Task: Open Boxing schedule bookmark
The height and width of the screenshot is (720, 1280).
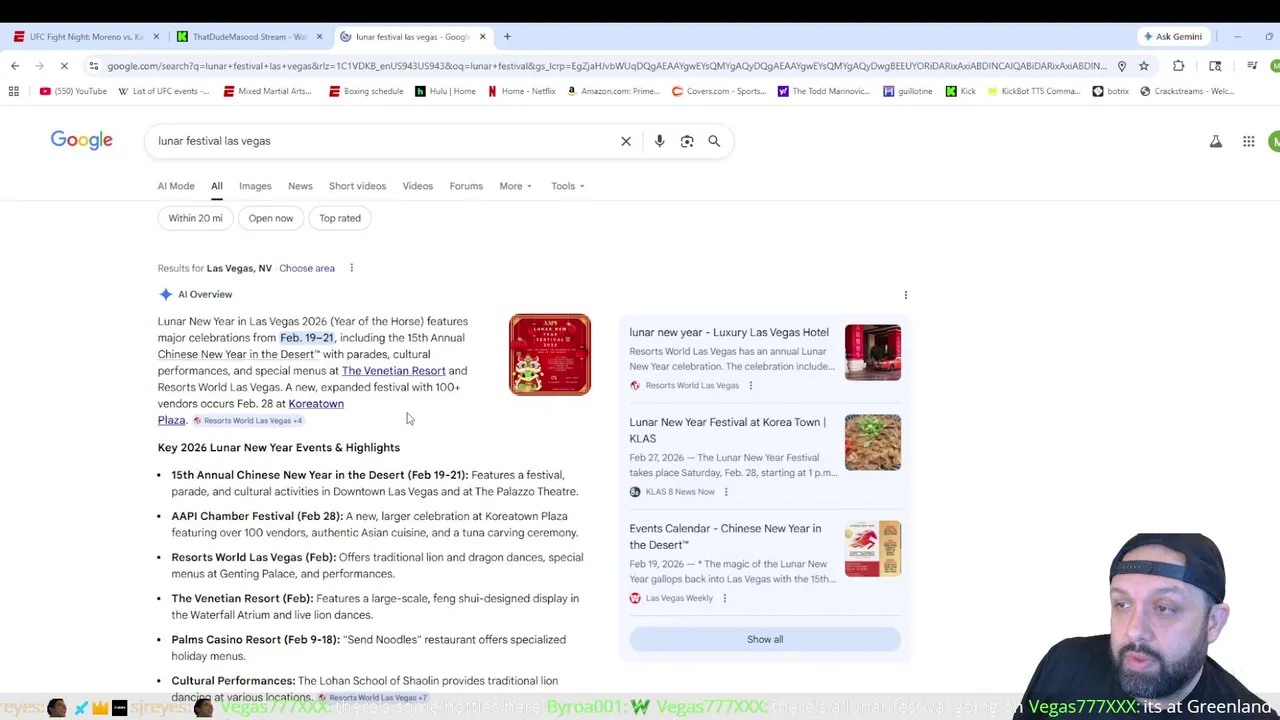Action: pyautogui.click(x=366, y=91)
